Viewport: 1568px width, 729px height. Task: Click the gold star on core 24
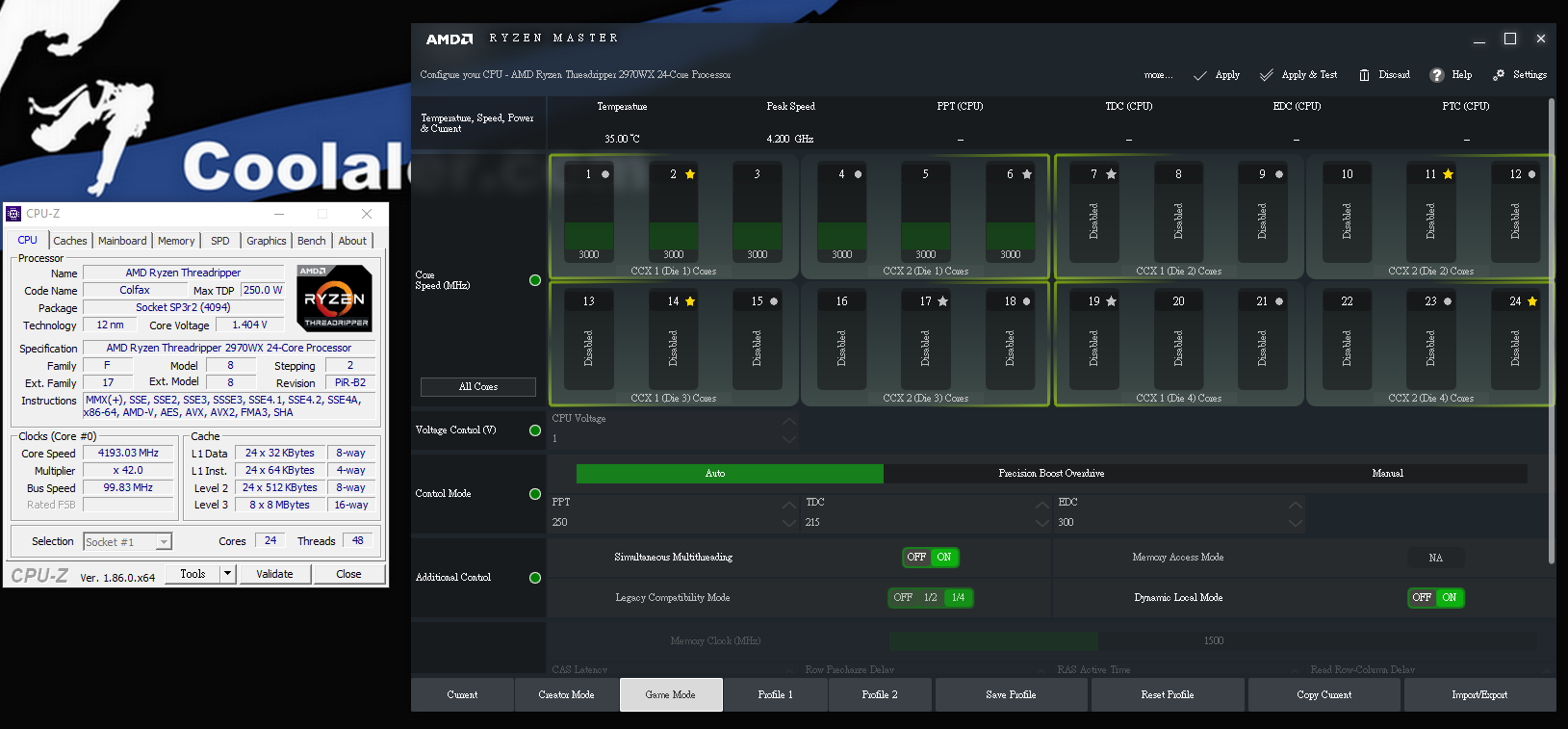(x=1532, y=301)
